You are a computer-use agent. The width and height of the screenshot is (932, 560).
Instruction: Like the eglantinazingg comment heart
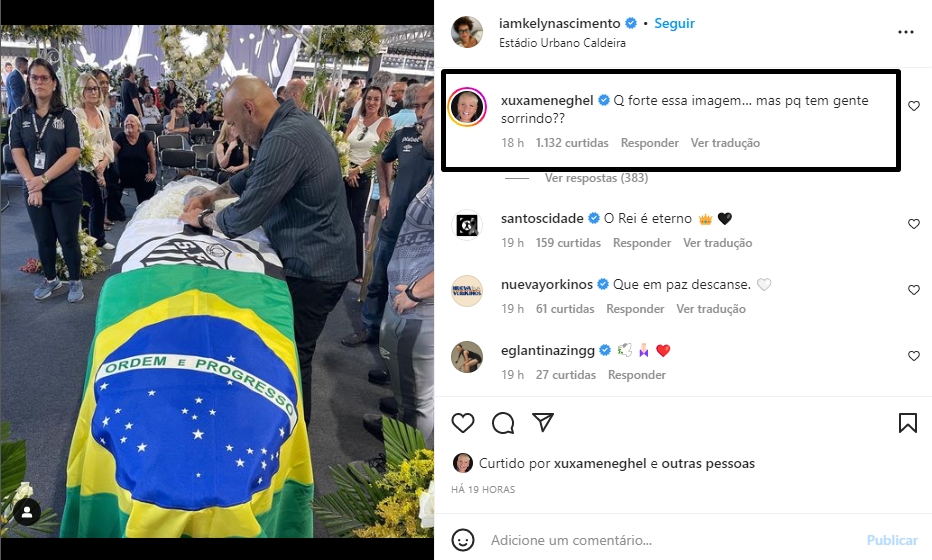pos(914,356)
